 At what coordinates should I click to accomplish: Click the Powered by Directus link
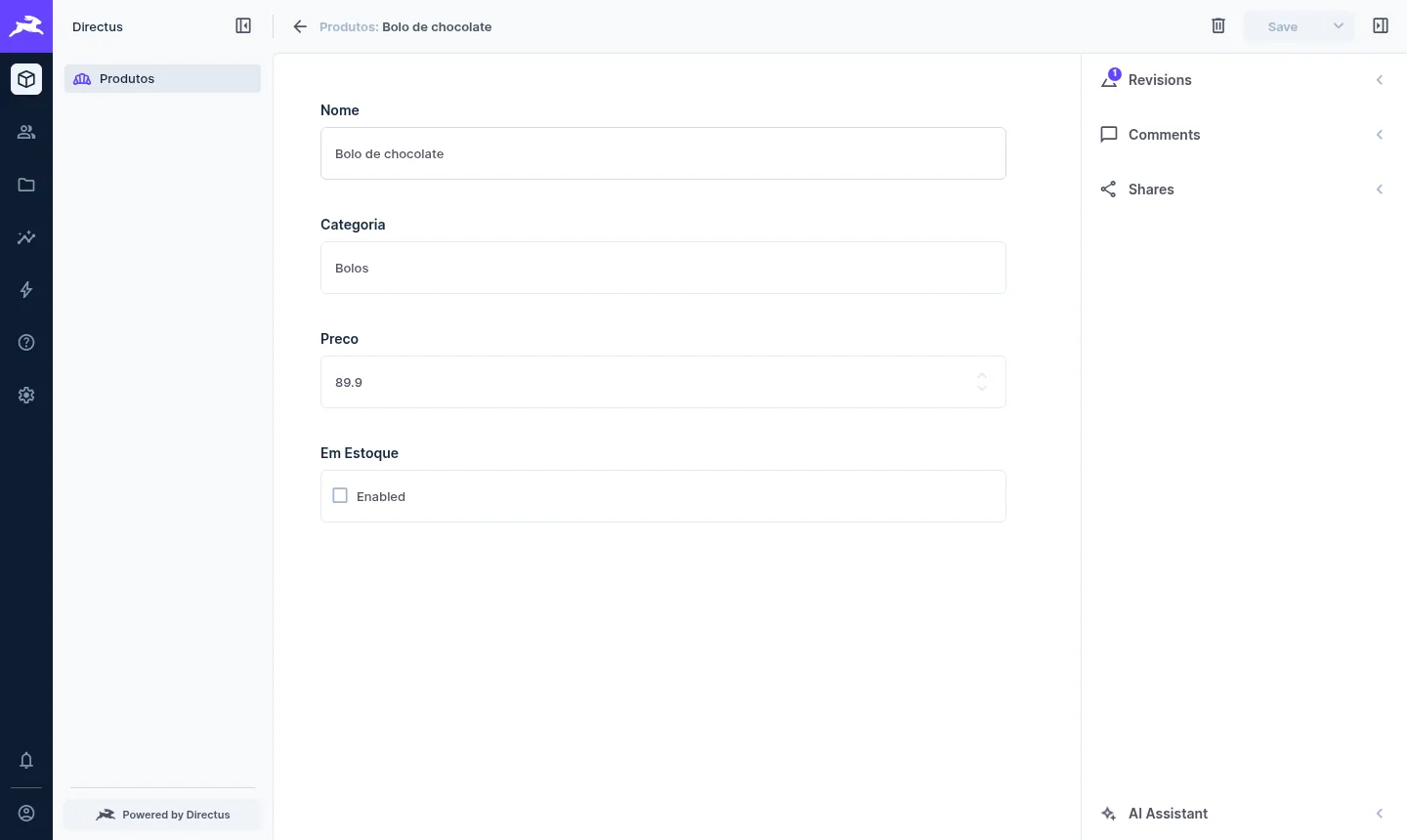click(162, 815)
